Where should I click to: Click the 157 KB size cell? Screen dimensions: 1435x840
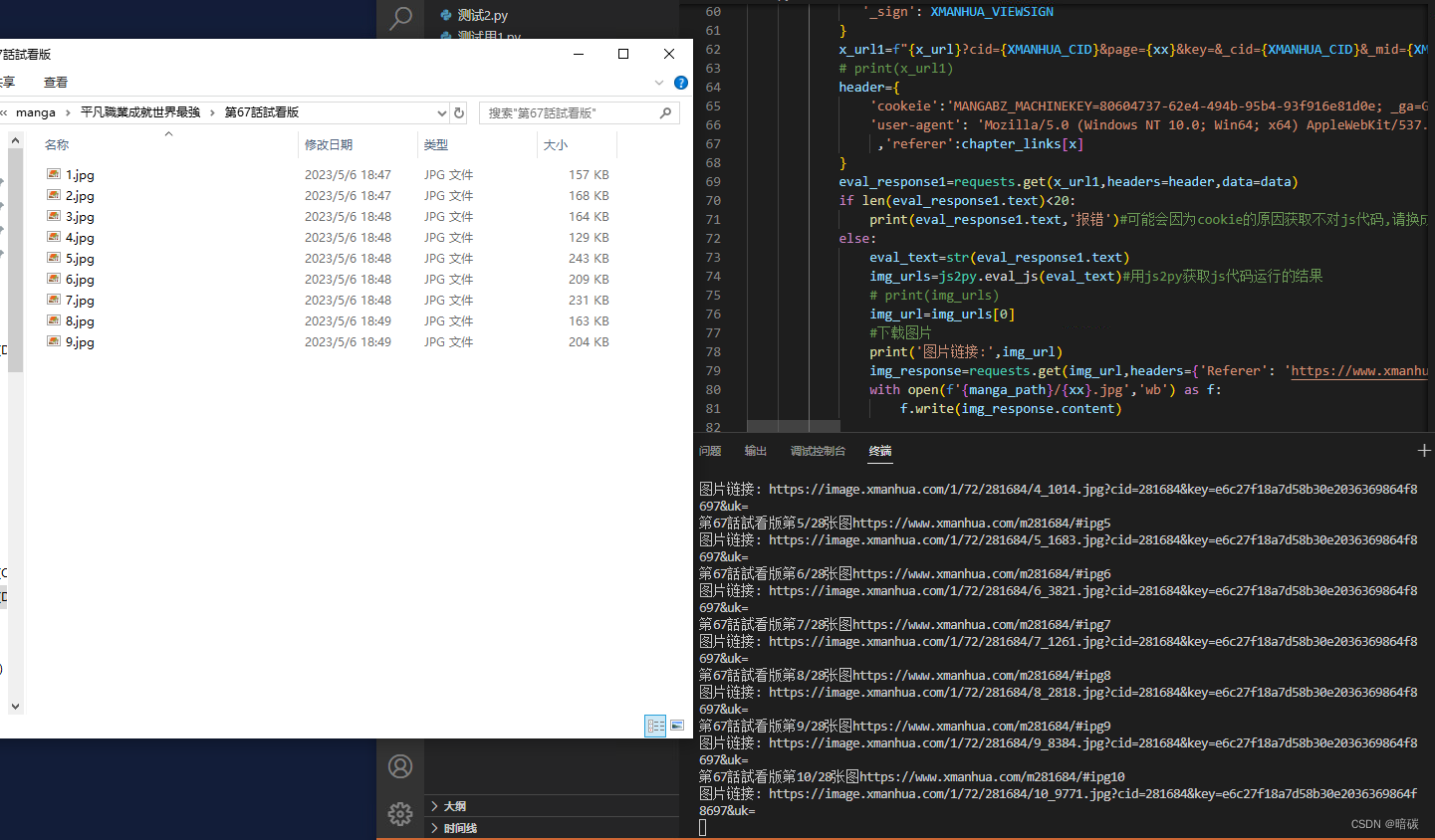pyautogui.click(x=589, y=174)
